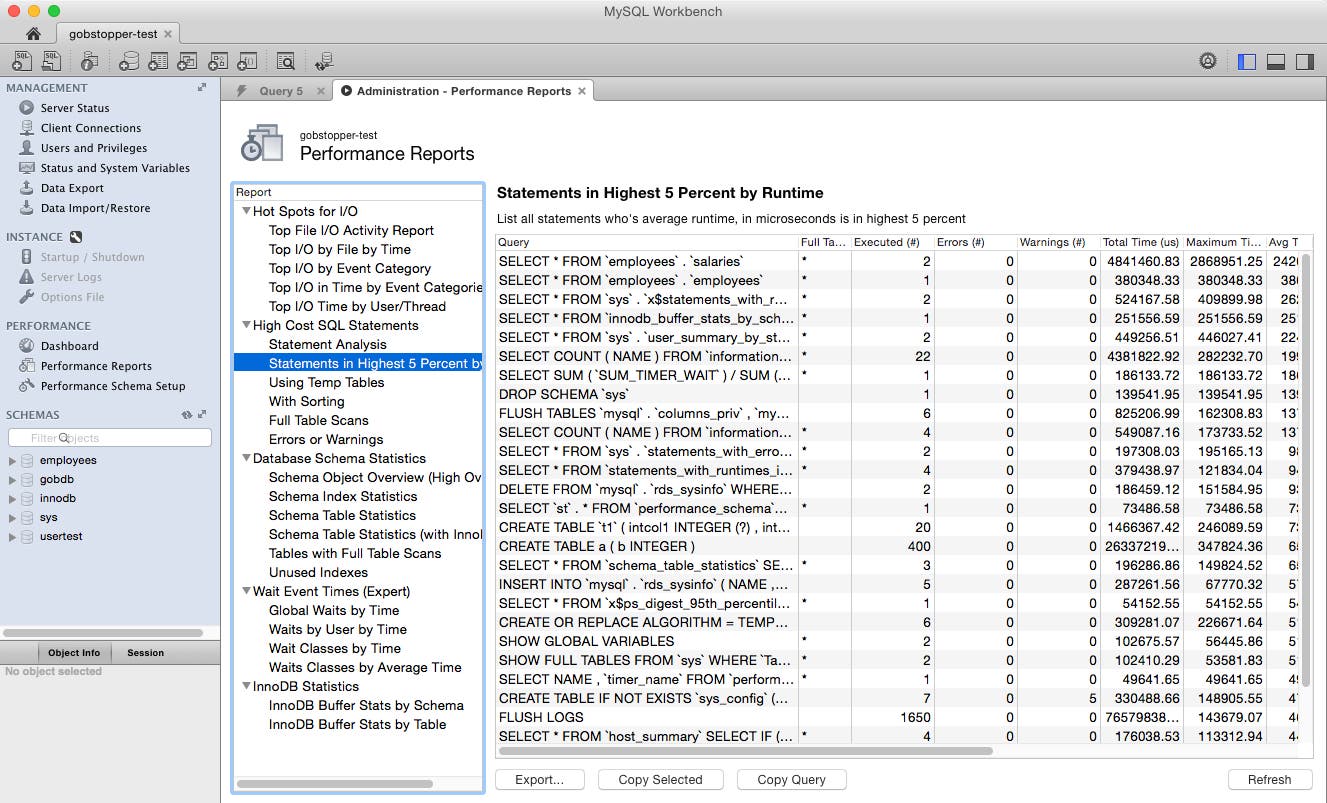Switch to the Query 5 tab
1327x803 pixels.
tap(283, 89)
